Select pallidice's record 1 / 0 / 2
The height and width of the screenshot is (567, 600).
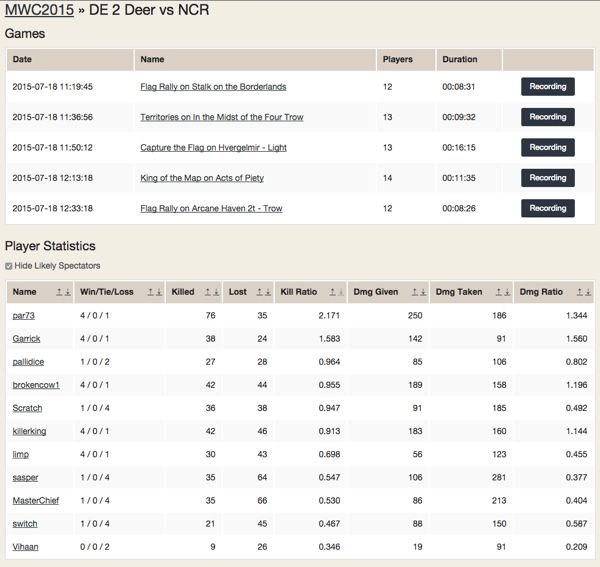point(95,362)
